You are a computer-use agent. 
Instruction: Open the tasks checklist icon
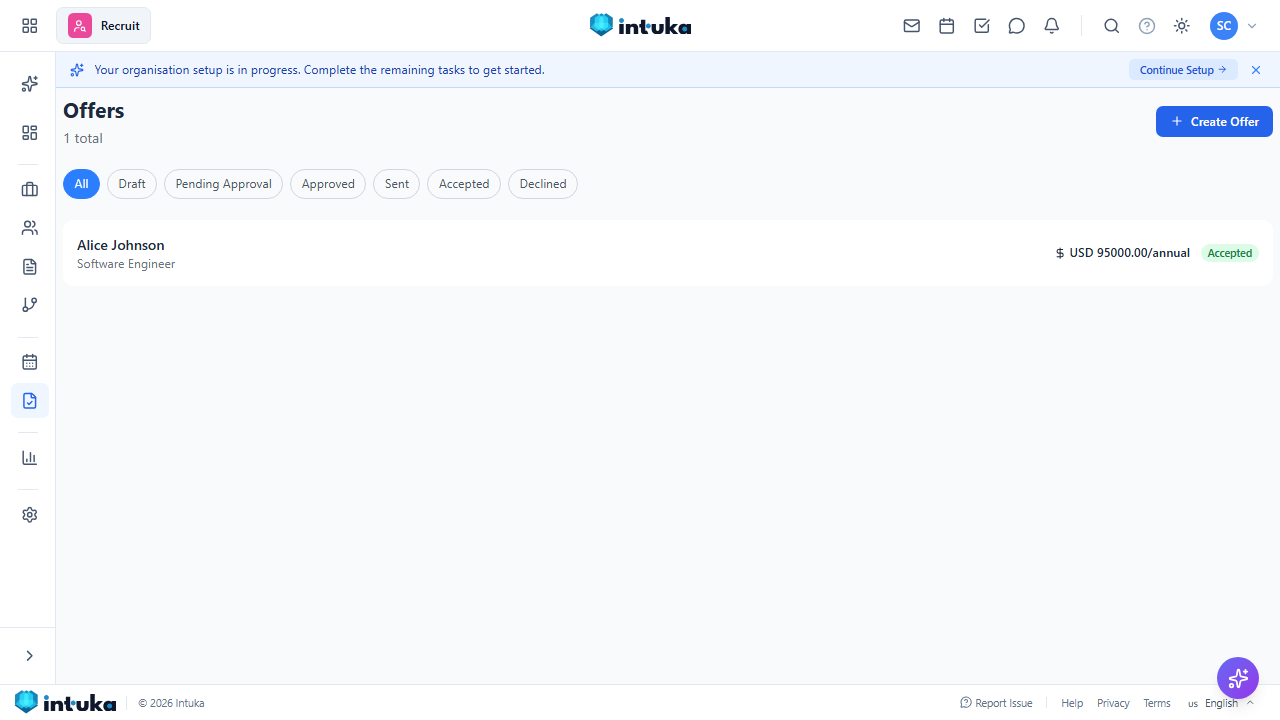[982, 26]
